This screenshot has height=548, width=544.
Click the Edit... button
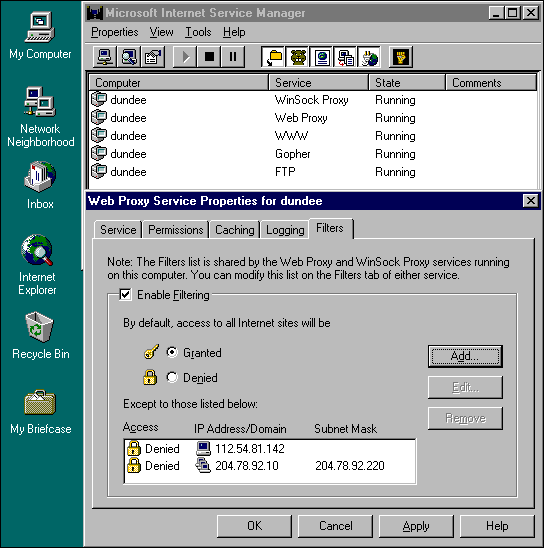tap(465, 387)
